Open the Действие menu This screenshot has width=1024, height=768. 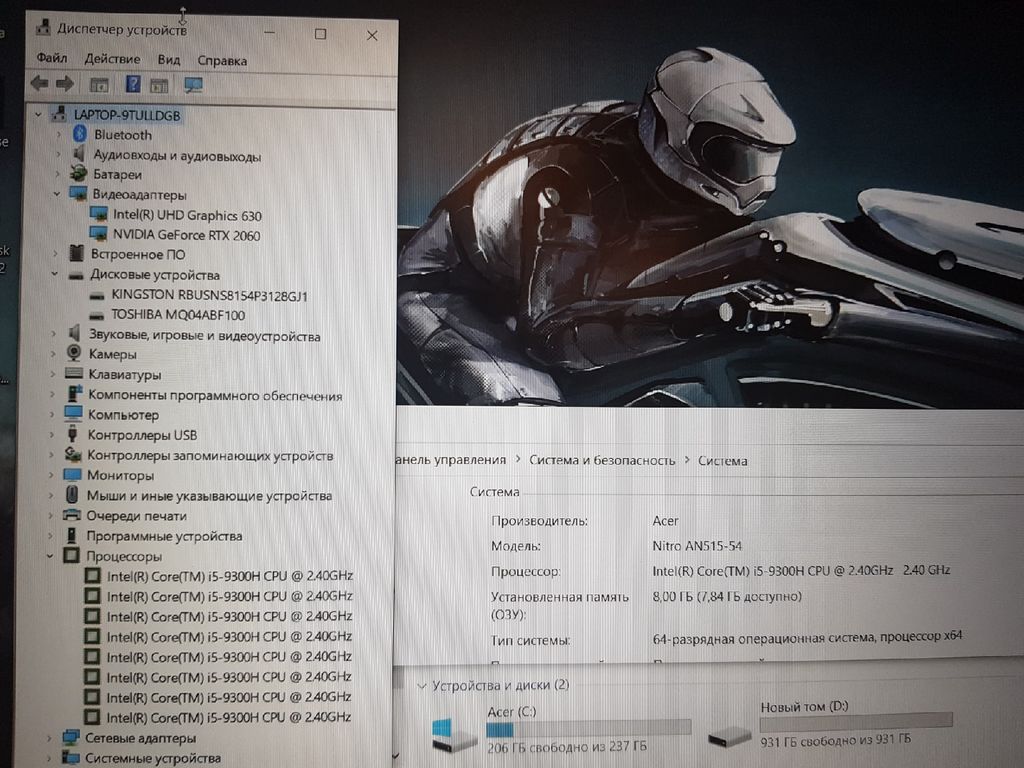(x=112, y=60)
